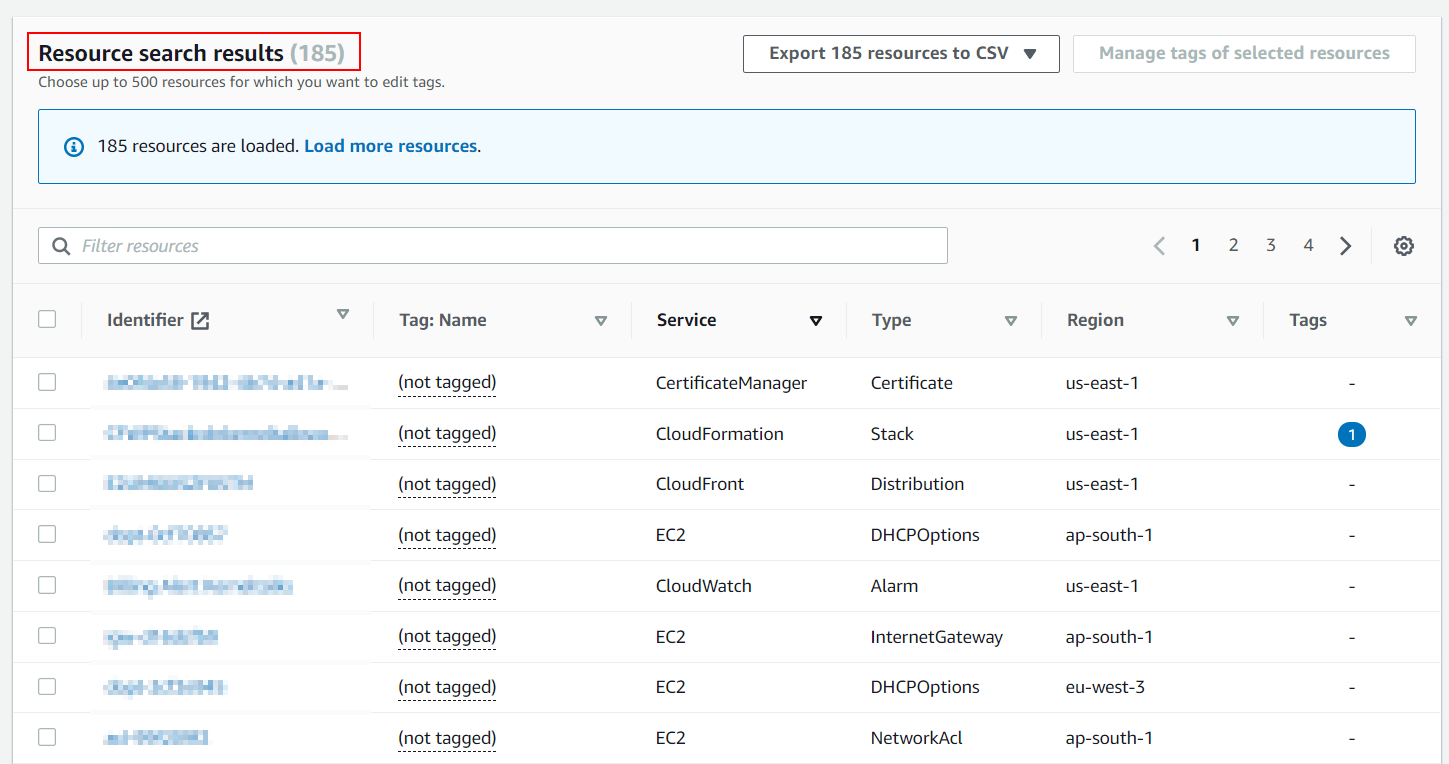Select the checkbox for the CloudFront Distribution row

[x=47, y=483]
